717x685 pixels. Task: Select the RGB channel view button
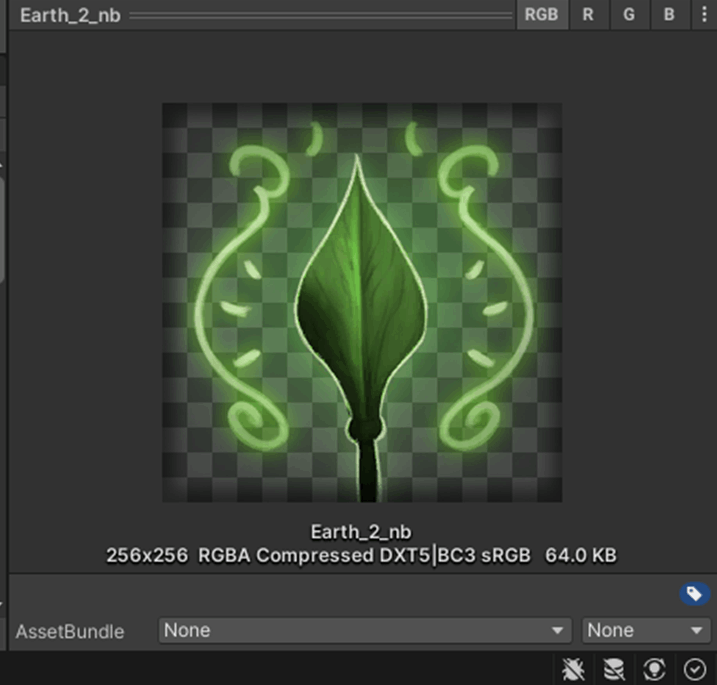point(542,15)
